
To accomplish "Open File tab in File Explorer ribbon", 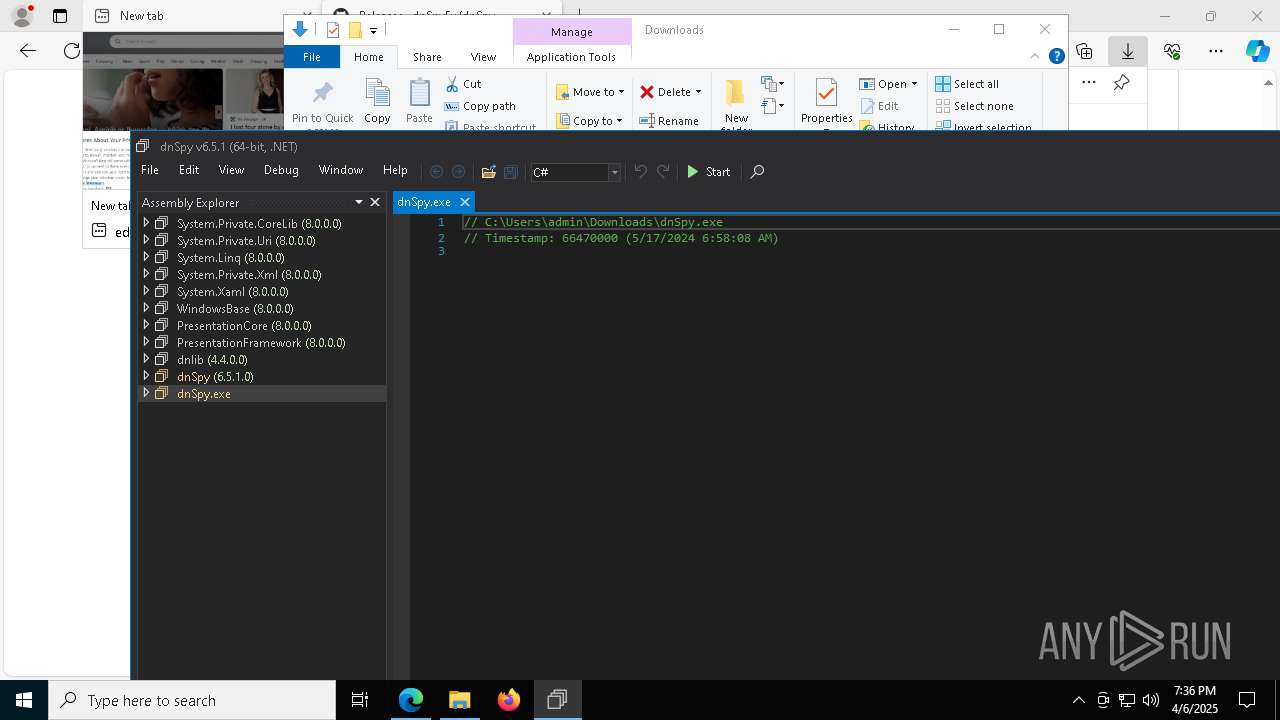I will pyautogui.click(x=312, y=57).
